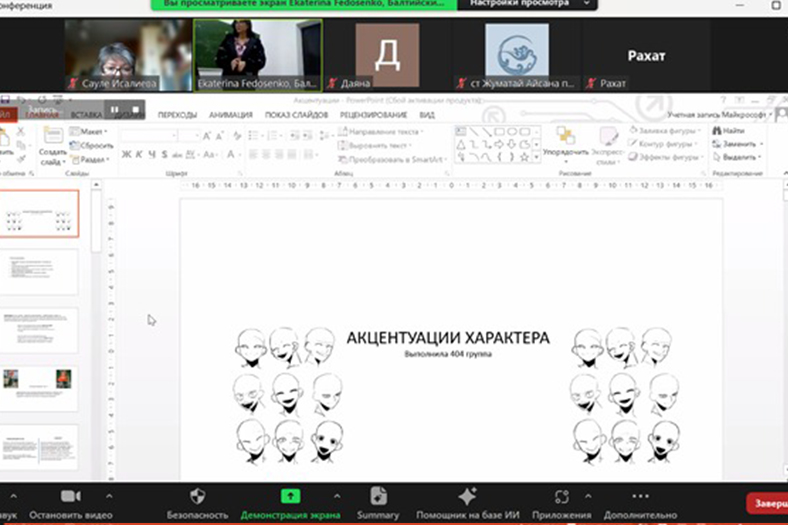The height and width of the screenshot is (525, 788).
Task: Open the Apps icon in Zoom toolbar
Action: point(562,497)
